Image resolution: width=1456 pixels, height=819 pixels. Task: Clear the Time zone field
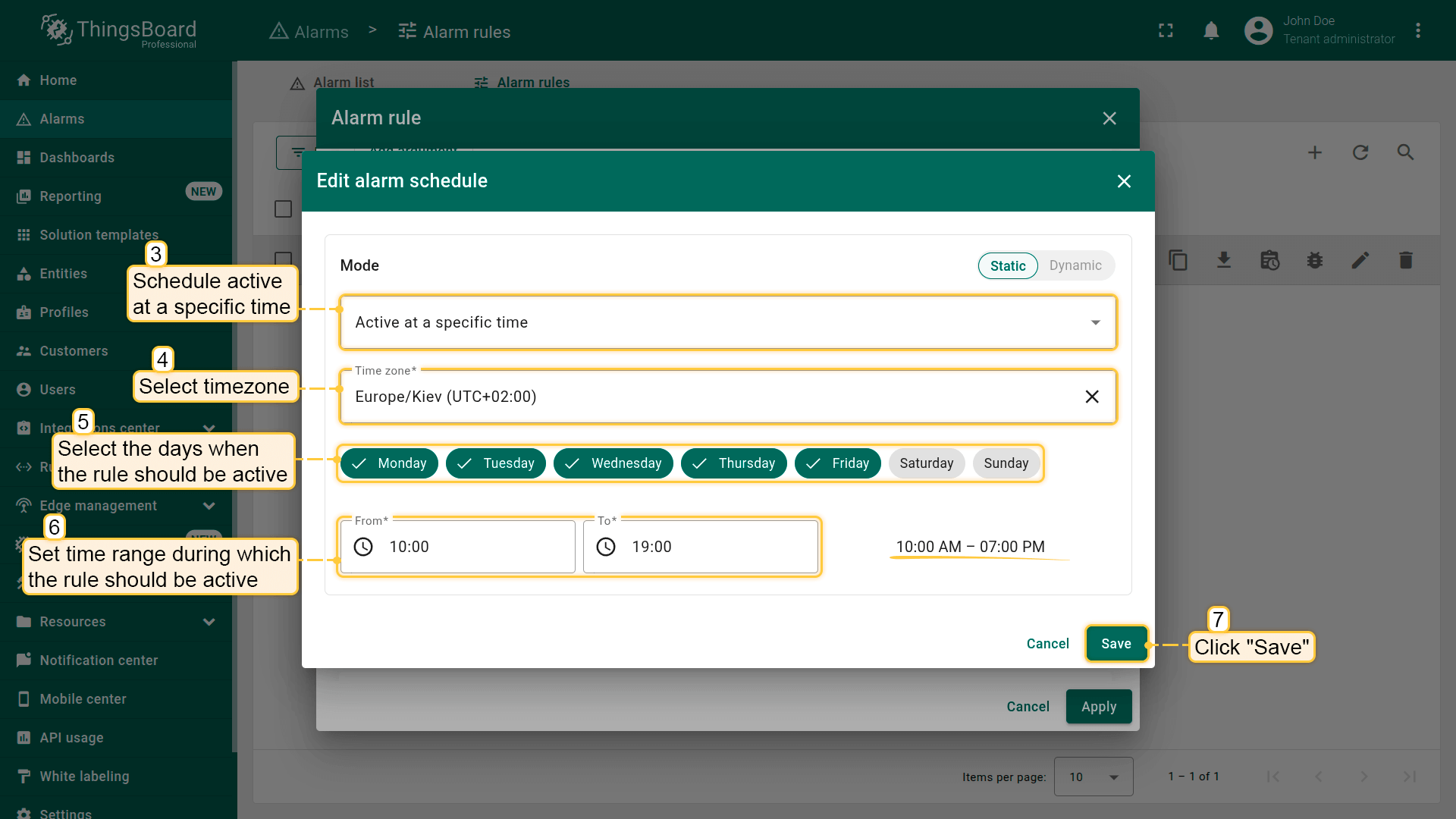coord(1091,397)
